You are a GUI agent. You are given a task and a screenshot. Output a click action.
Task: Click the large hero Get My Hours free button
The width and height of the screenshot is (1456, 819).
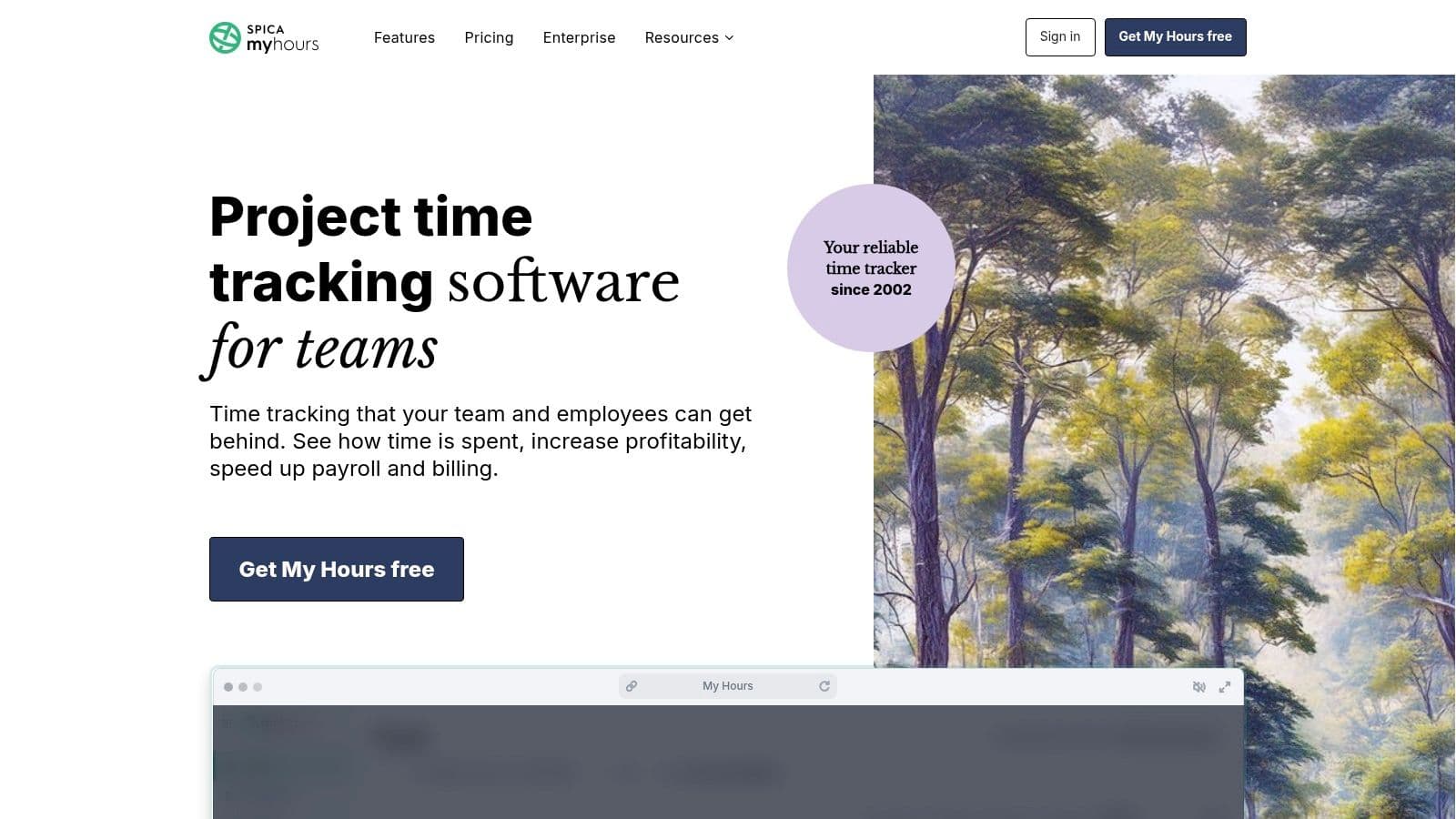click(x=337, y=569)
